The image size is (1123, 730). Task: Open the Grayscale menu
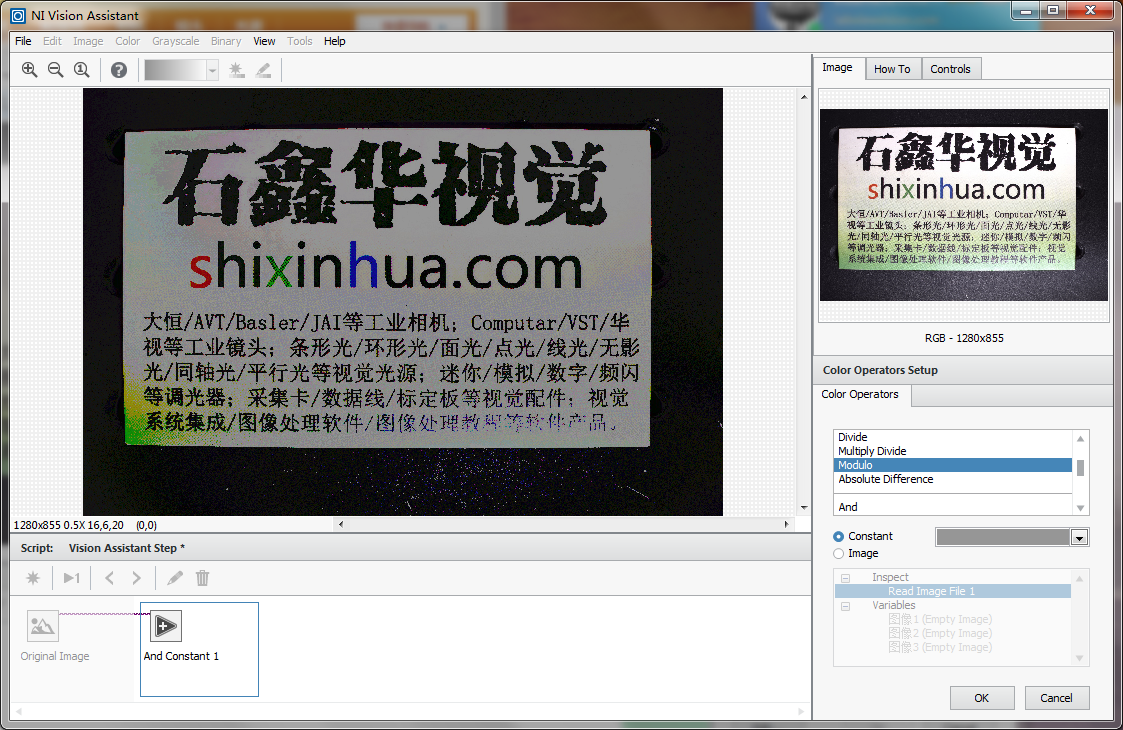175,41
